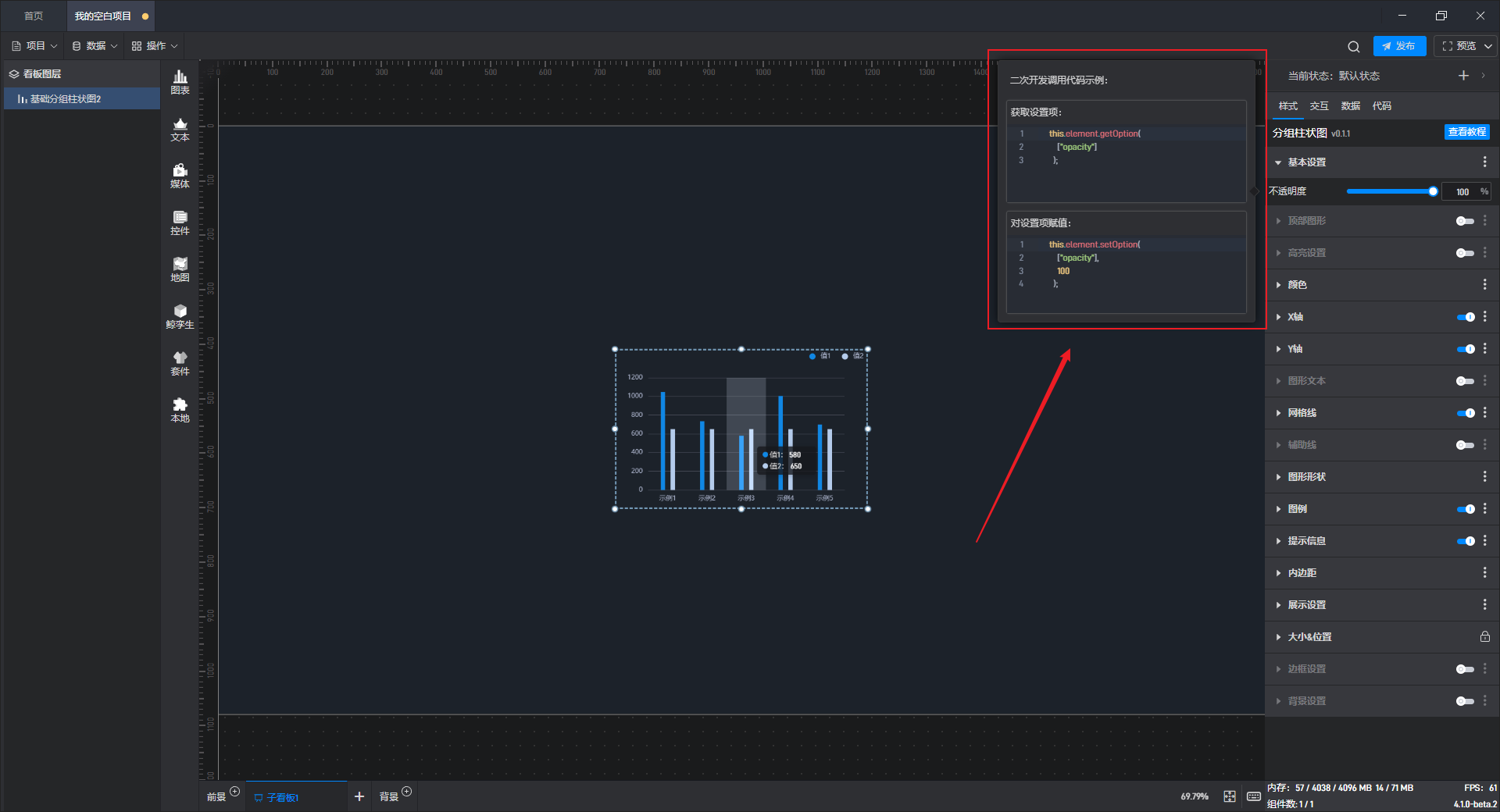Click the chevron next to the state plus
Viewport: 1500px width, 812px height.
1483,76
